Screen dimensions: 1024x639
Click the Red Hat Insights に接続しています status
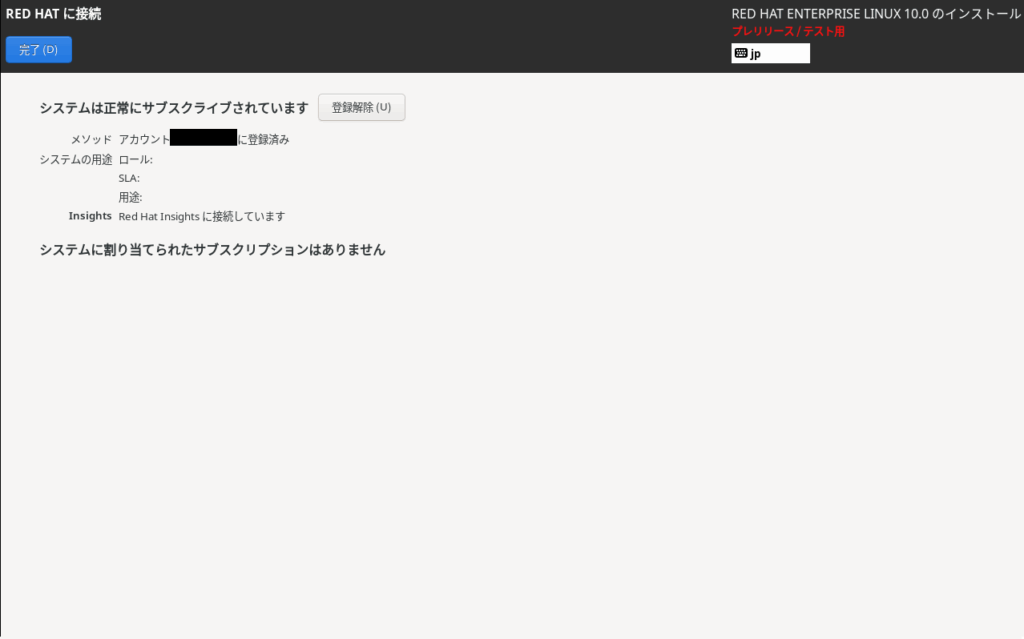(x=202, y=216)
